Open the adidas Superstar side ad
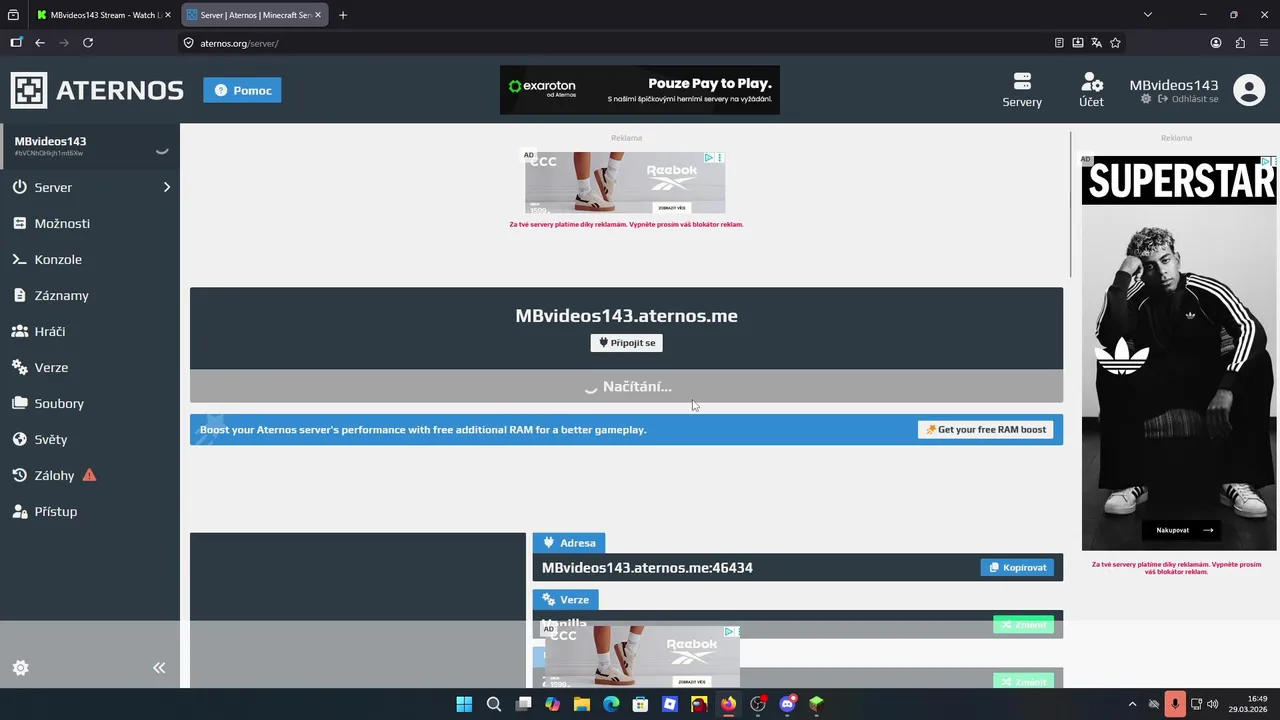The height and width of the screenshot is (720, 1280). [x=1179, y=353]
